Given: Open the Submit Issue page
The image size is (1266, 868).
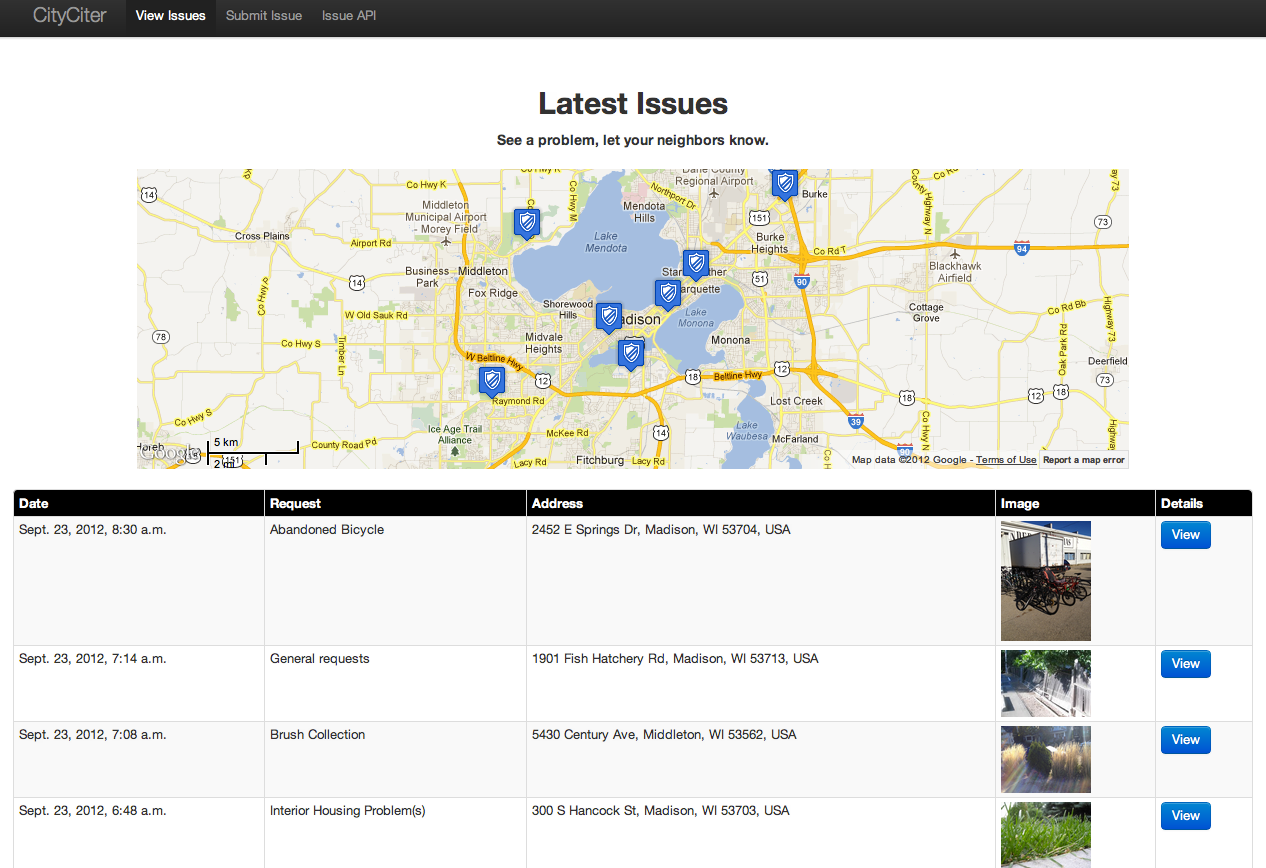Looking at the screenshot, I should tap(263, 16).
